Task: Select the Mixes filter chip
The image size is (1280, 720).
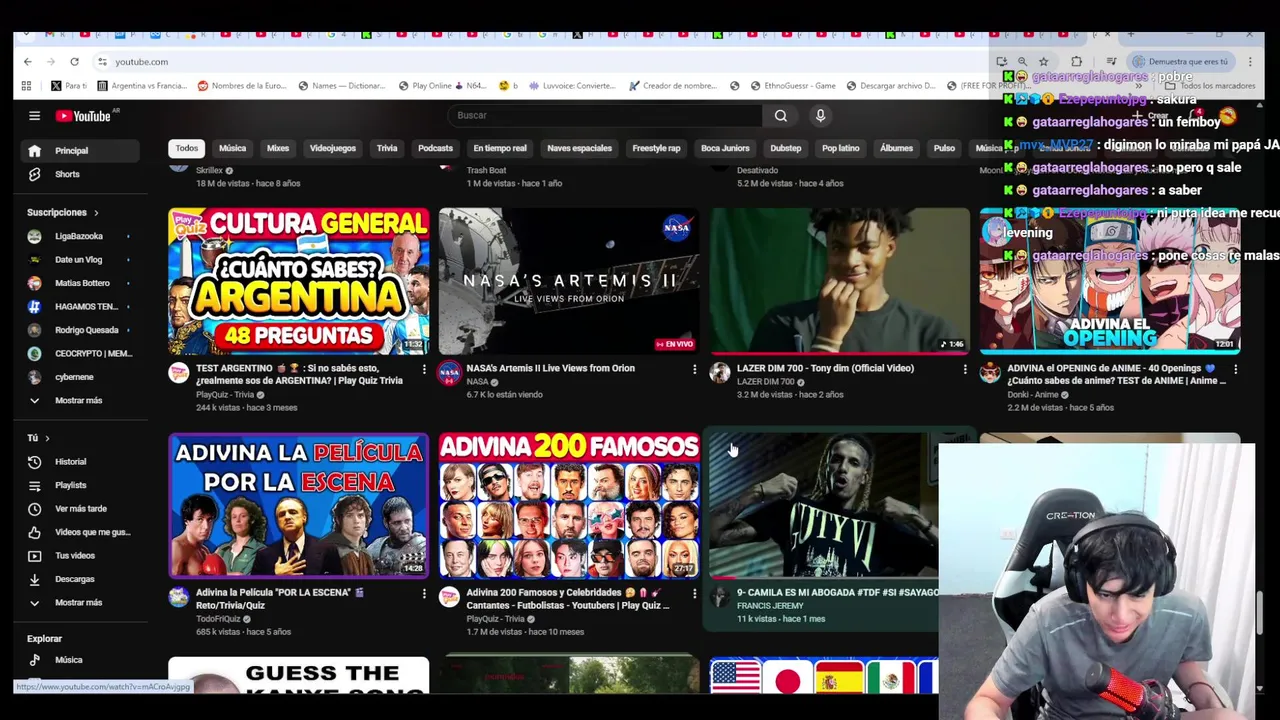Action: pos(278,148)
